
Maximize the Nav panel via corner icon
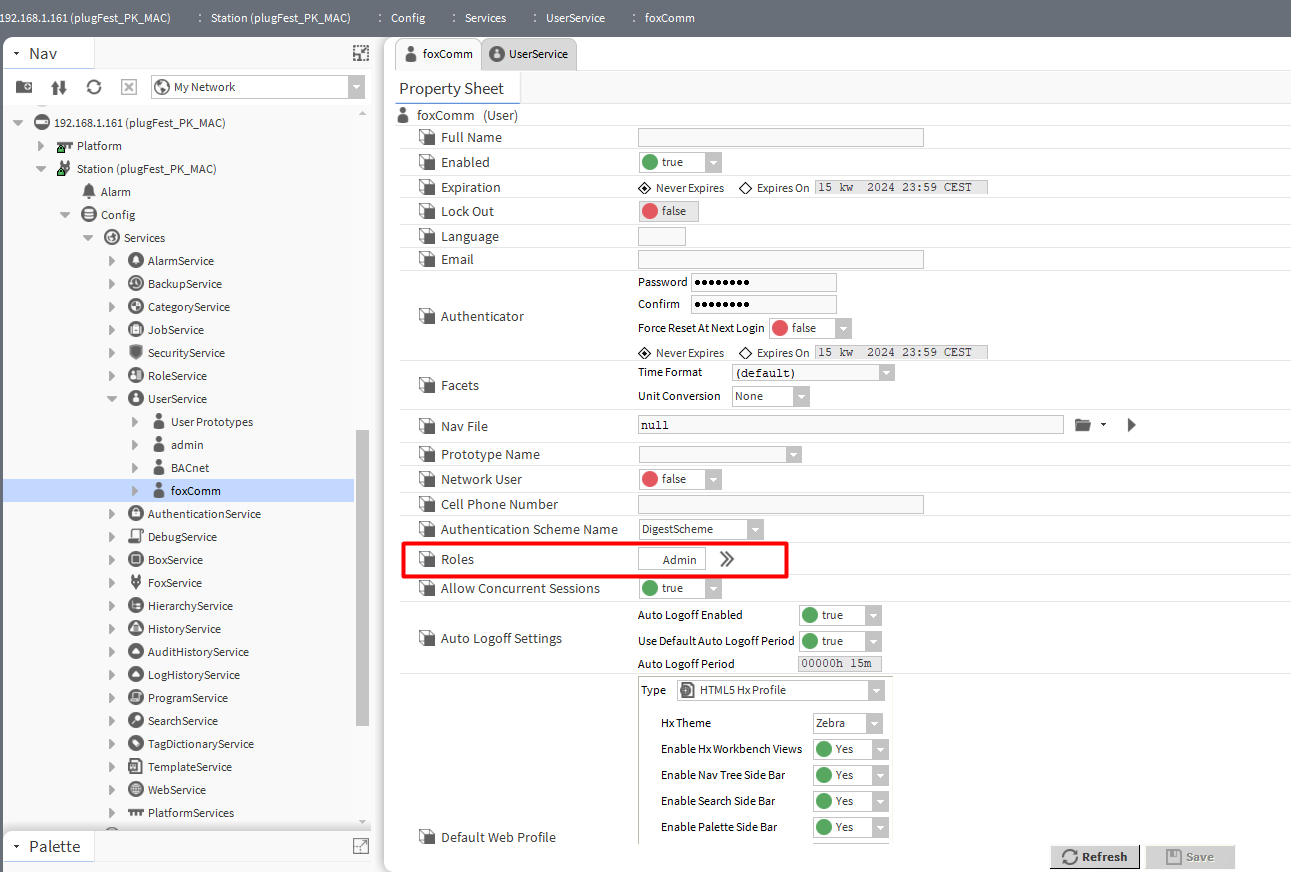tap(360, 53)
